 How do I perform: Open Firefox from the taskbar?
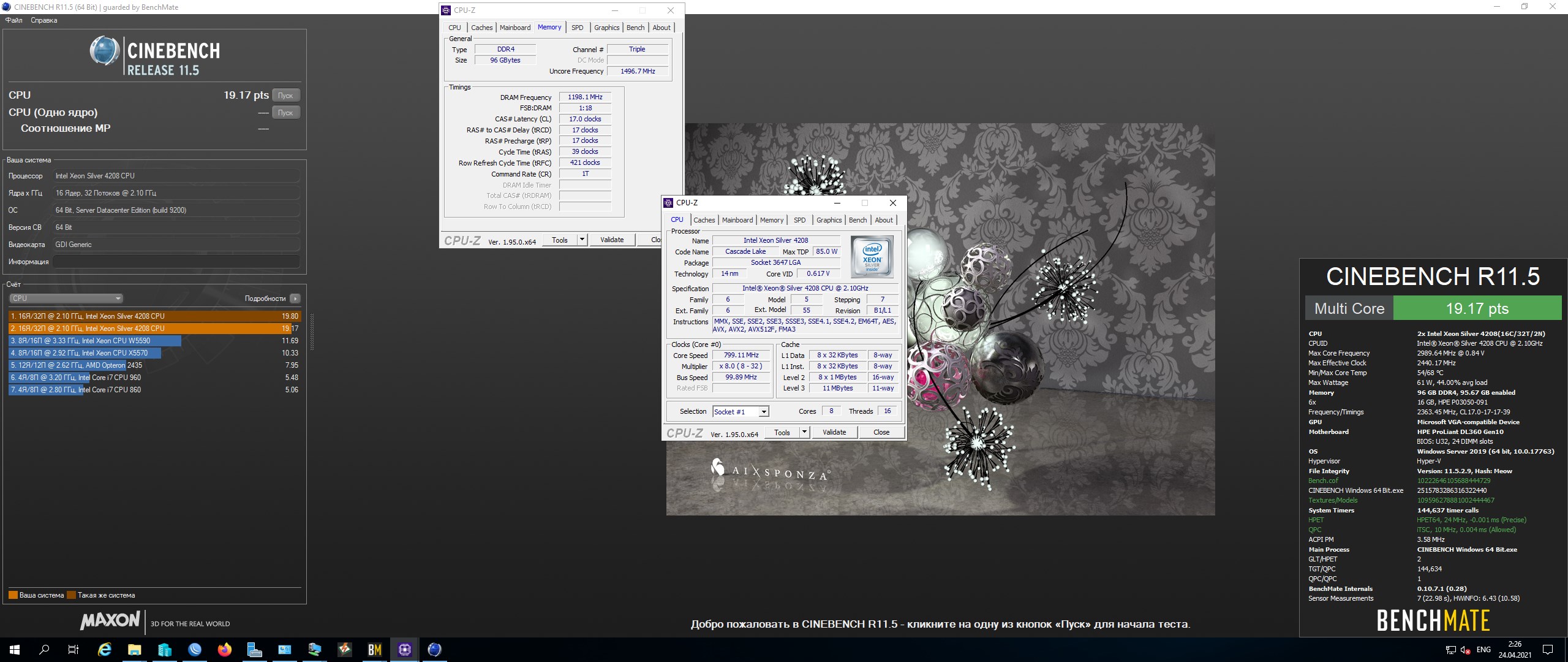click(x=225, y=650)
